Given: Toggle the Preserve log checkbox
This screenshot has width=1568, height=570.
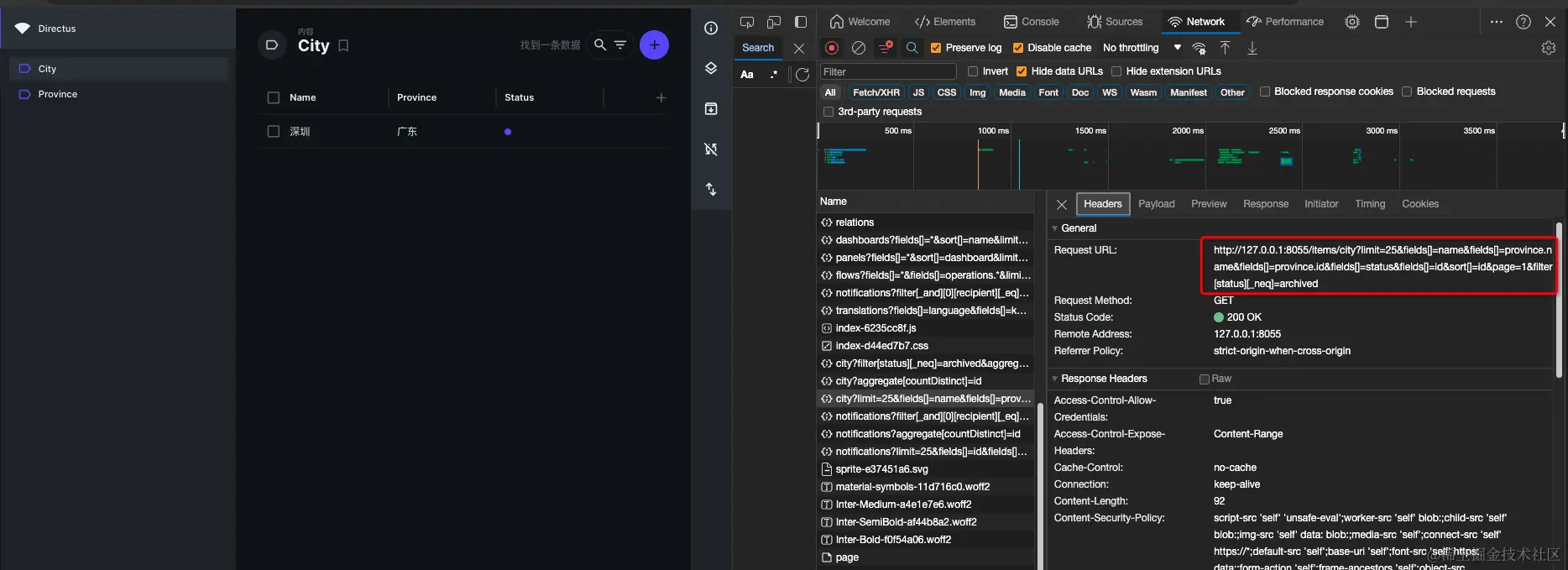Looking at the screenshot, I should coord(936,49).
